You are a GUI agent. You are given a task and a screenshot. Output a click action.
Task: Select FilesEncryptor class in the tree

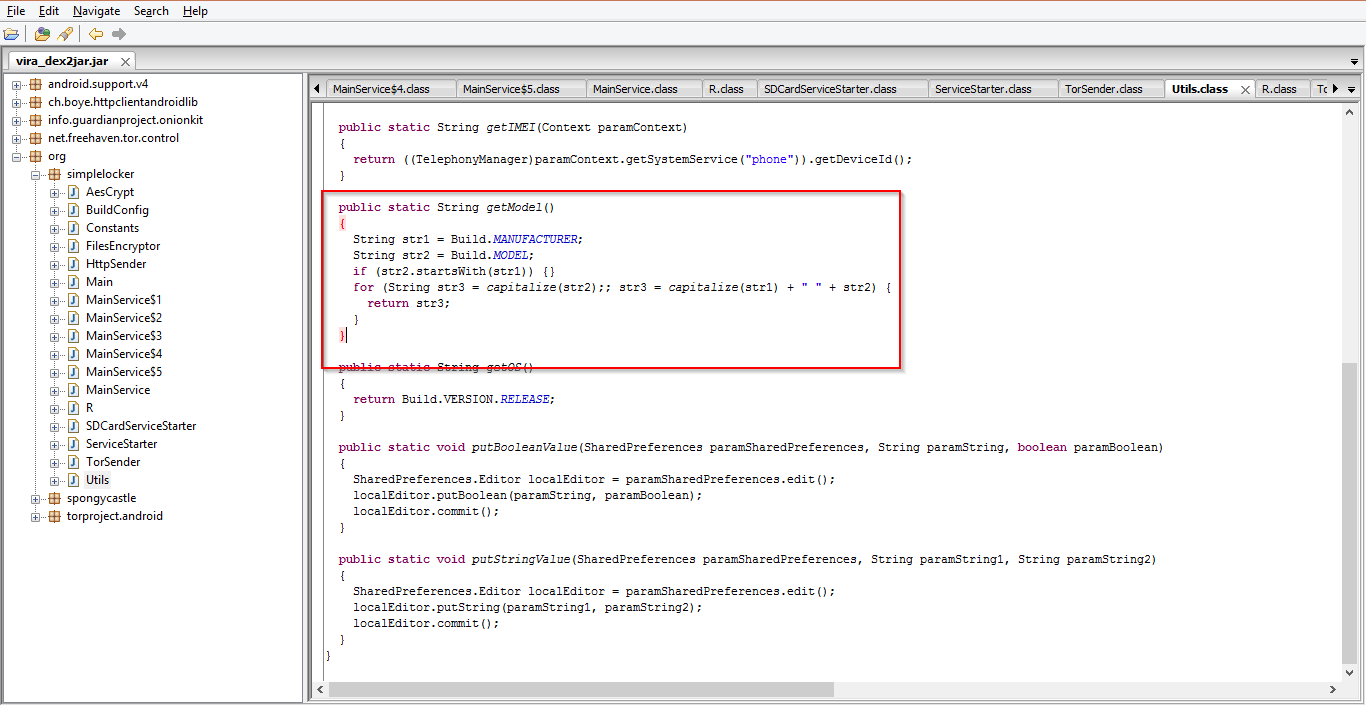click(122, 246)
